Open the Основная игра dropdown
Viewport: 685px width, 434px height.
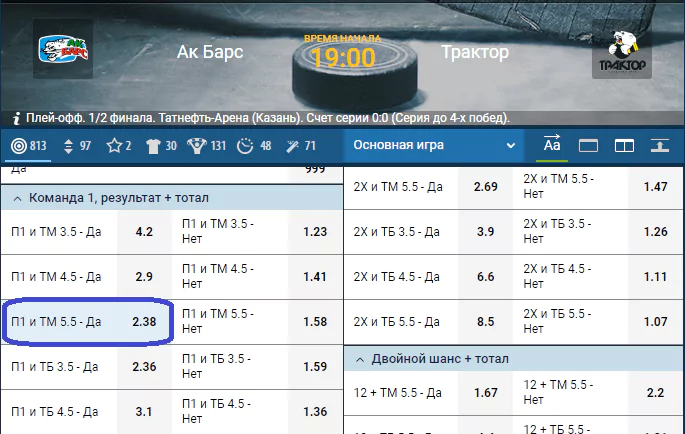[434, 146]
